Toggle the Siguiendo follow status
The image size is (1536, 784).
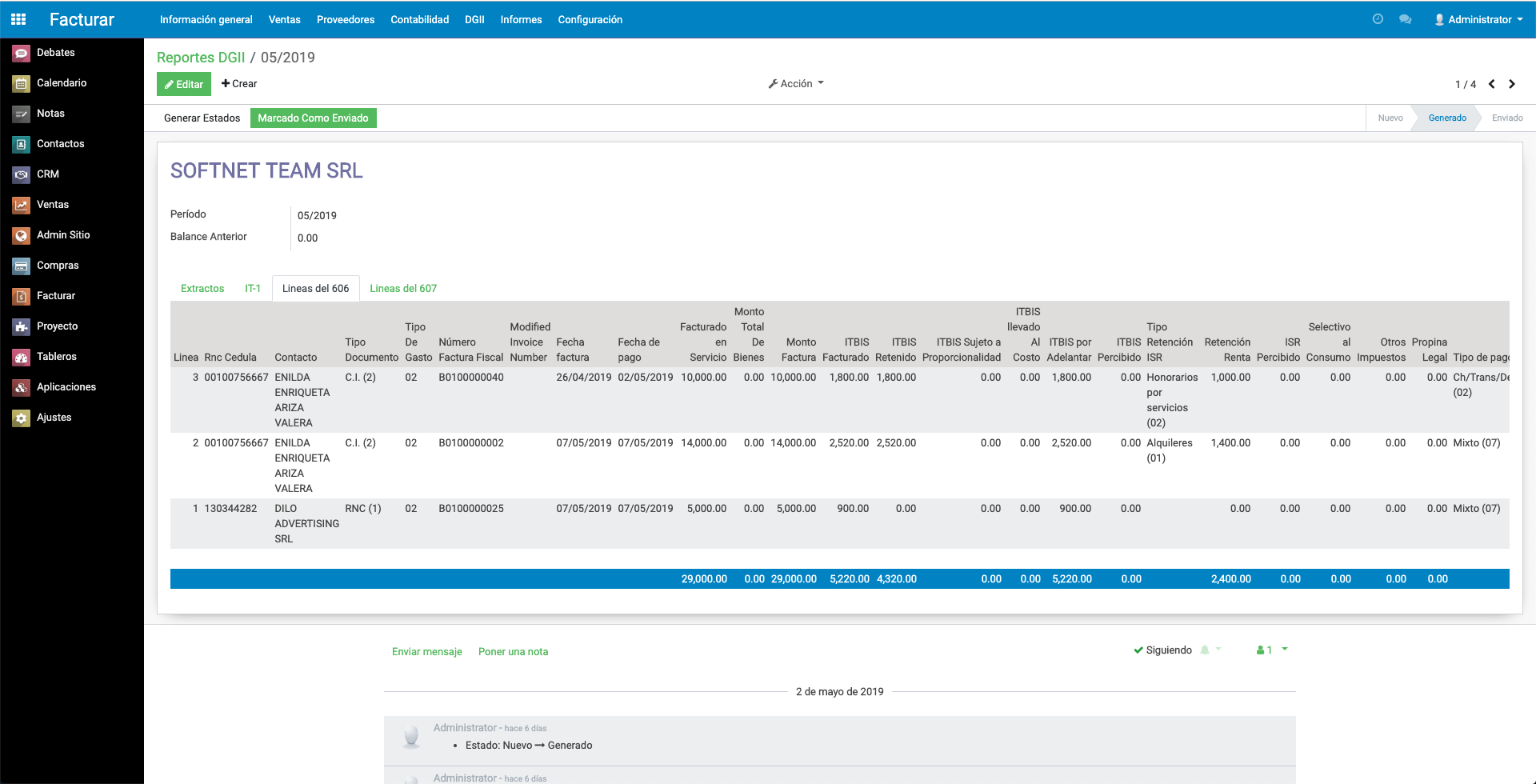coord(1162,650)
